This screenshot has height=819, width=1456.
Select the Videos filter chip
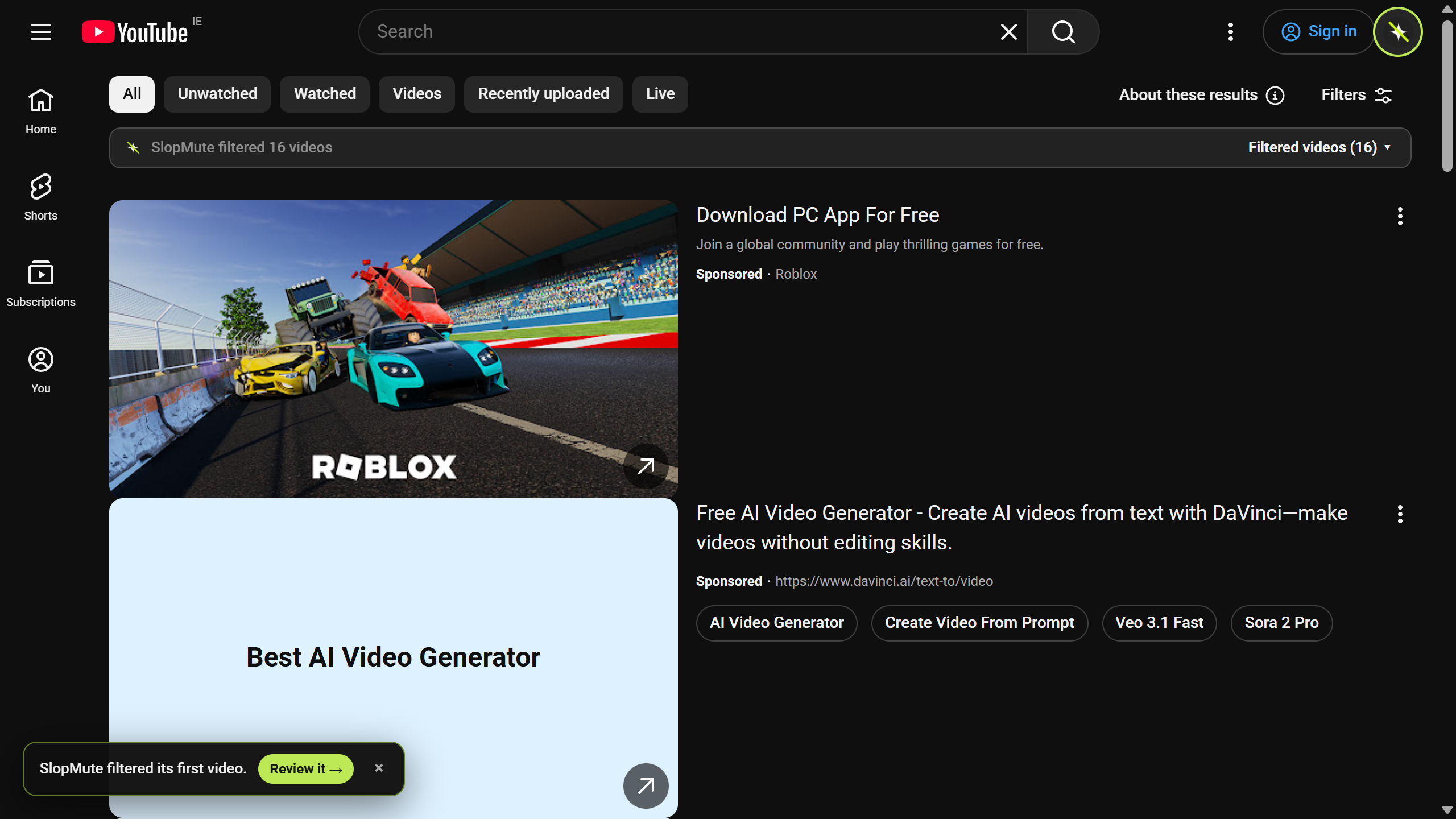click(x=417, y=94)
